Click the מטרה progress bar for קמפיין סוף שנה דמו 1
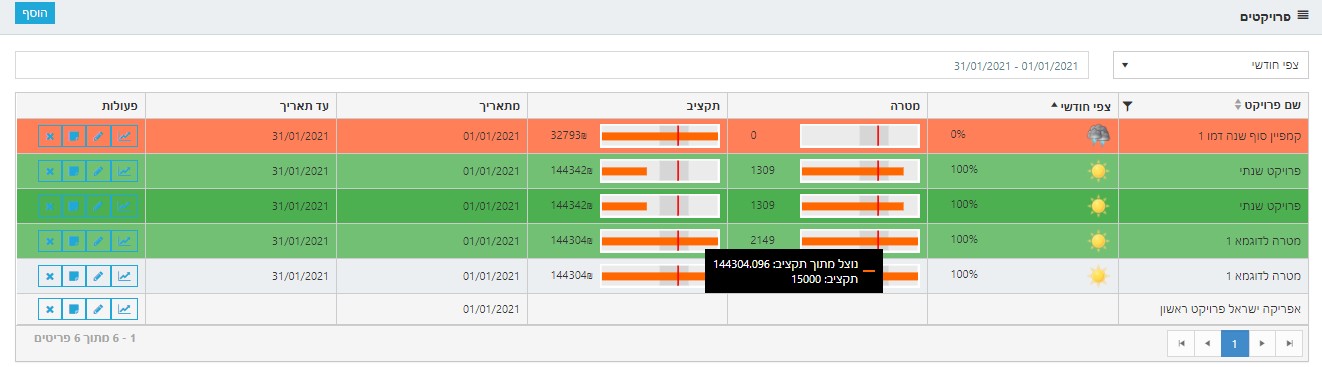 pyautogui.click(x=860, y=136)
